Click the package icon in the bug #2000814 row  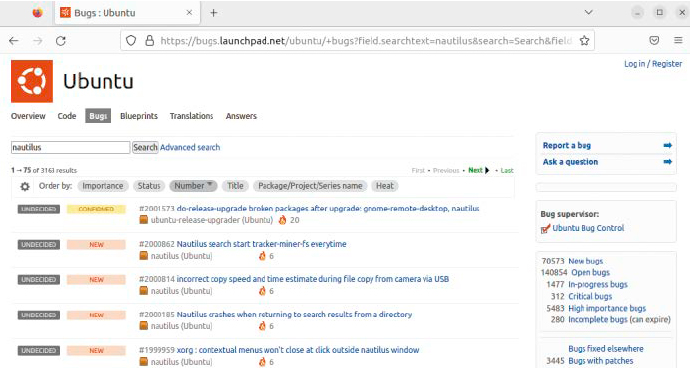click(143, 290)
